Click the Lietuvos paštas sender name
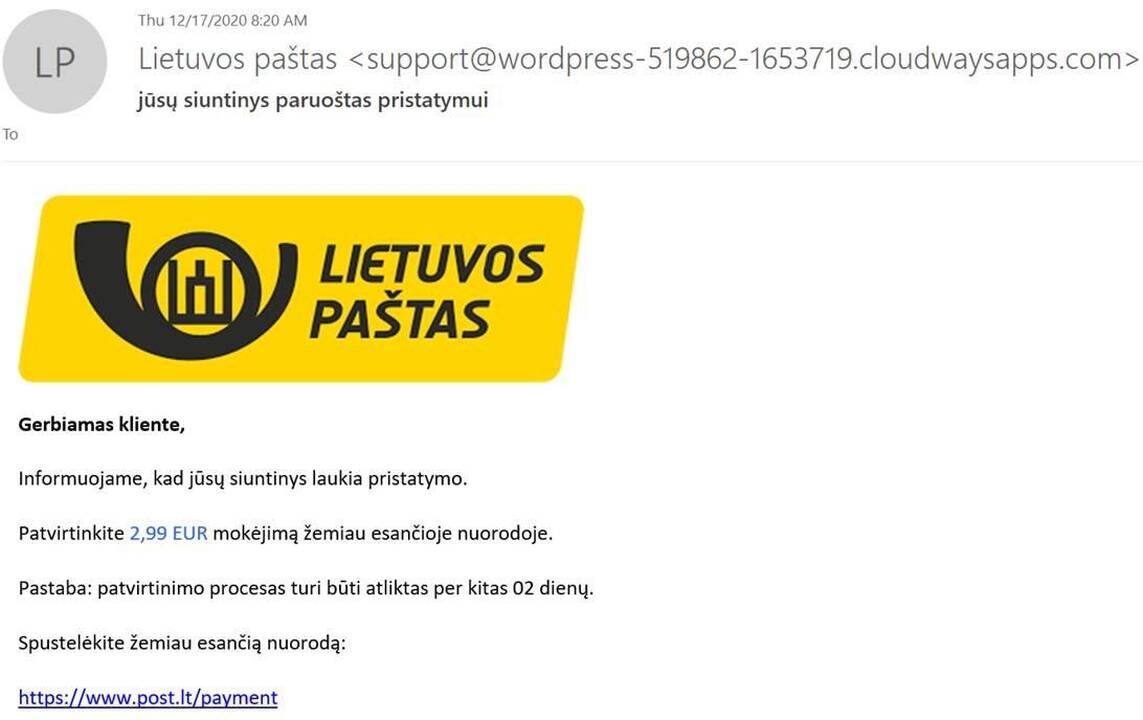The height and width of the screenshot is (720, 1143). pos(238,59)
